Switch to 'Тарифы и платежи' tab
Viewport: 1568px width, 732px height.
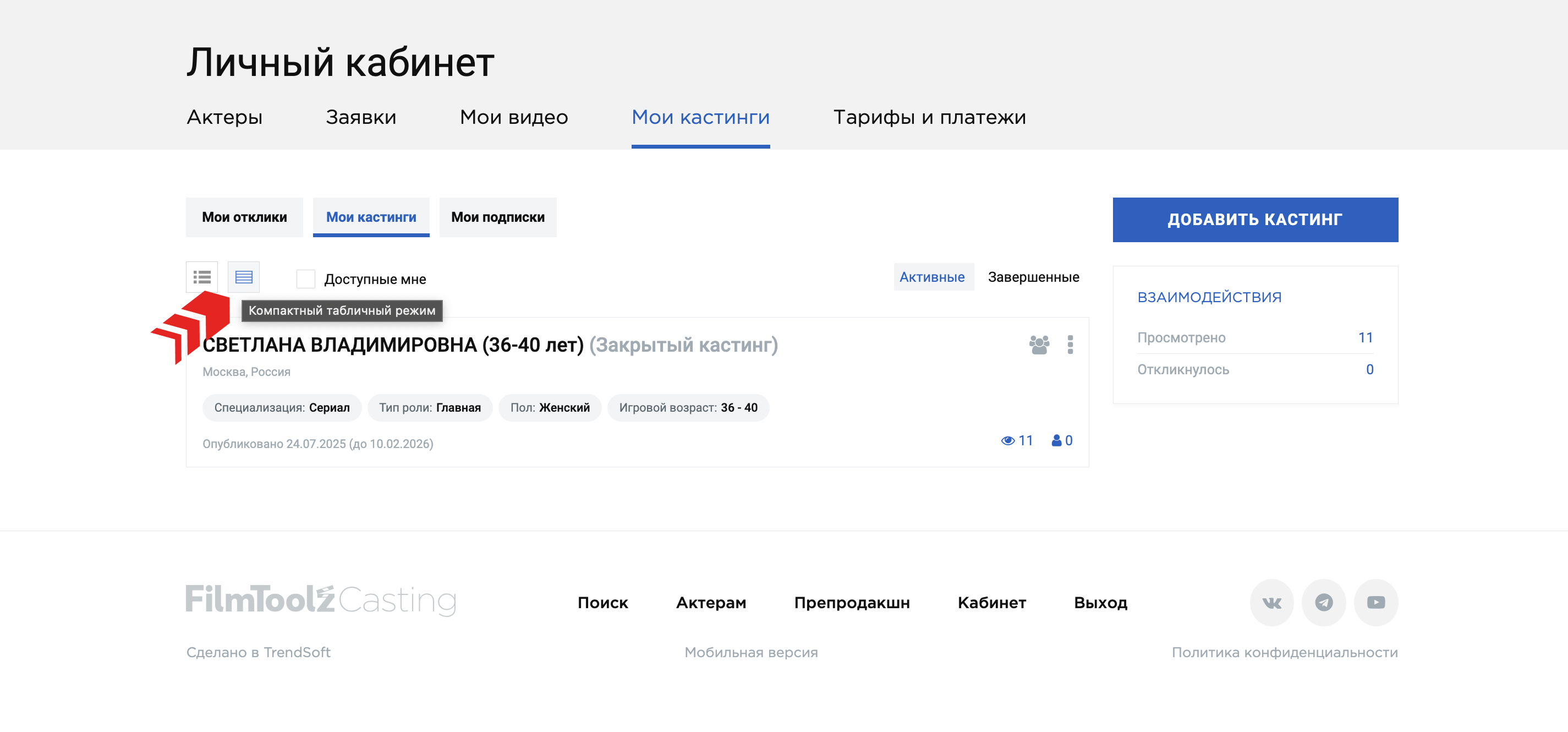[x=929, y=117]
